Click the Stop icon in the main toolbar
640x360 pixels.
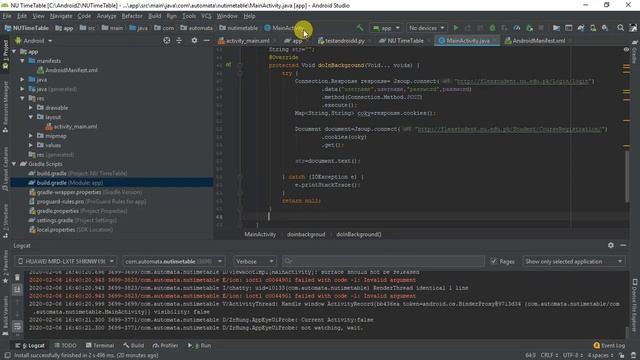(541, 28)
